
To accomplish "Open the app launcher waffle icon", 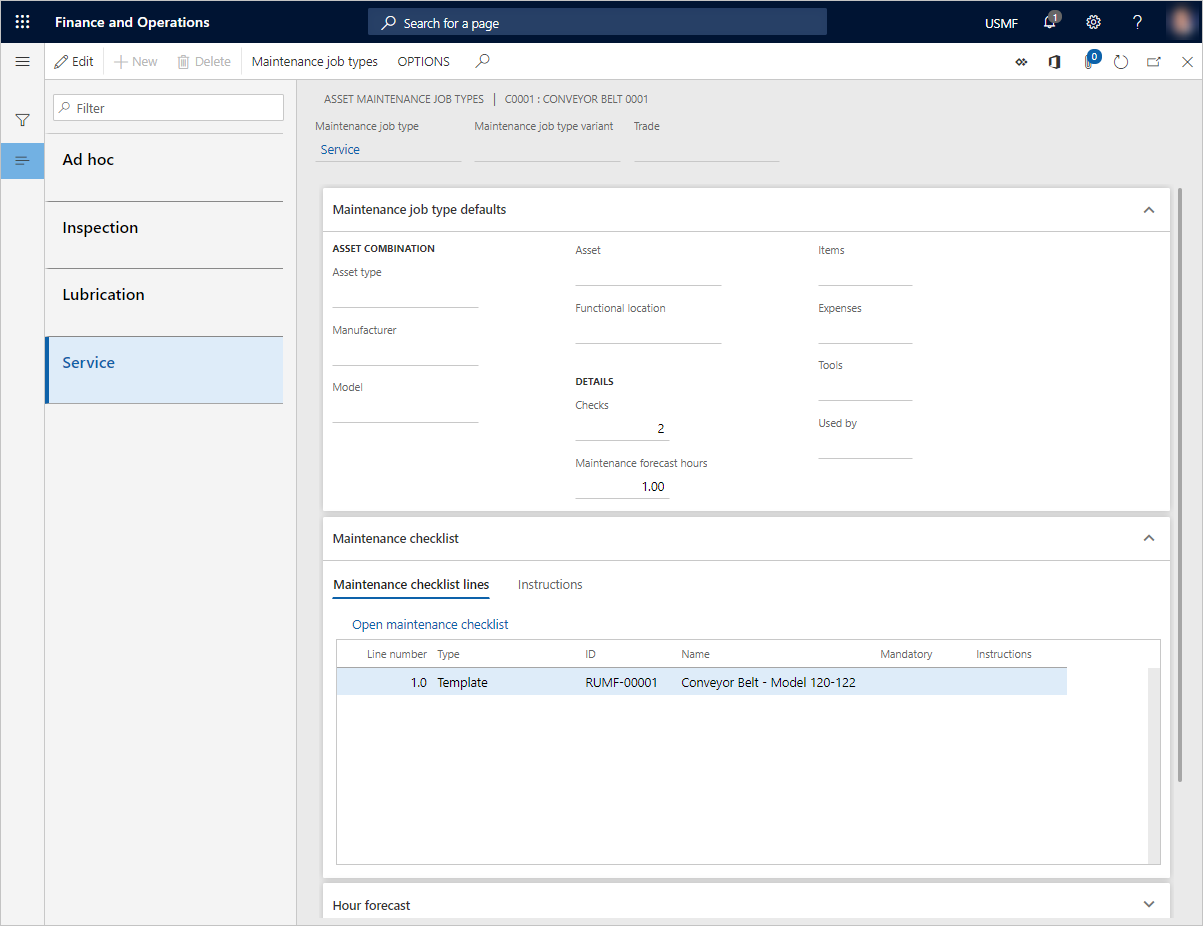I will point(22,22).
